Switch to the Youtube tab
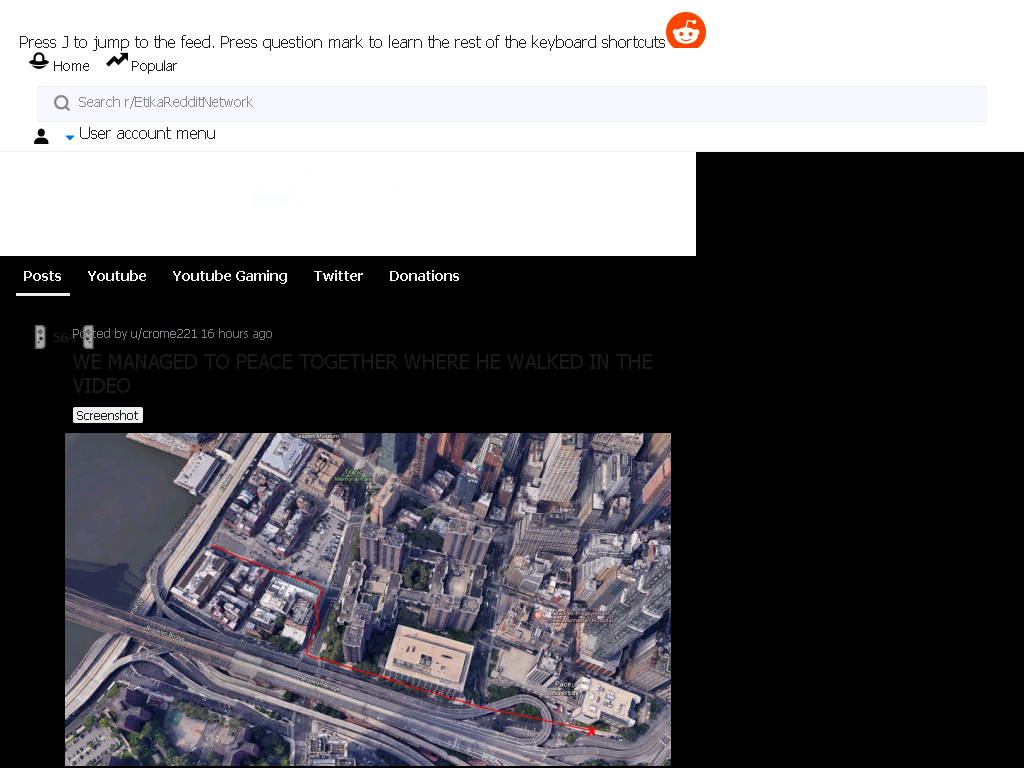This screenshot has height=768, width=1024. 117,276
